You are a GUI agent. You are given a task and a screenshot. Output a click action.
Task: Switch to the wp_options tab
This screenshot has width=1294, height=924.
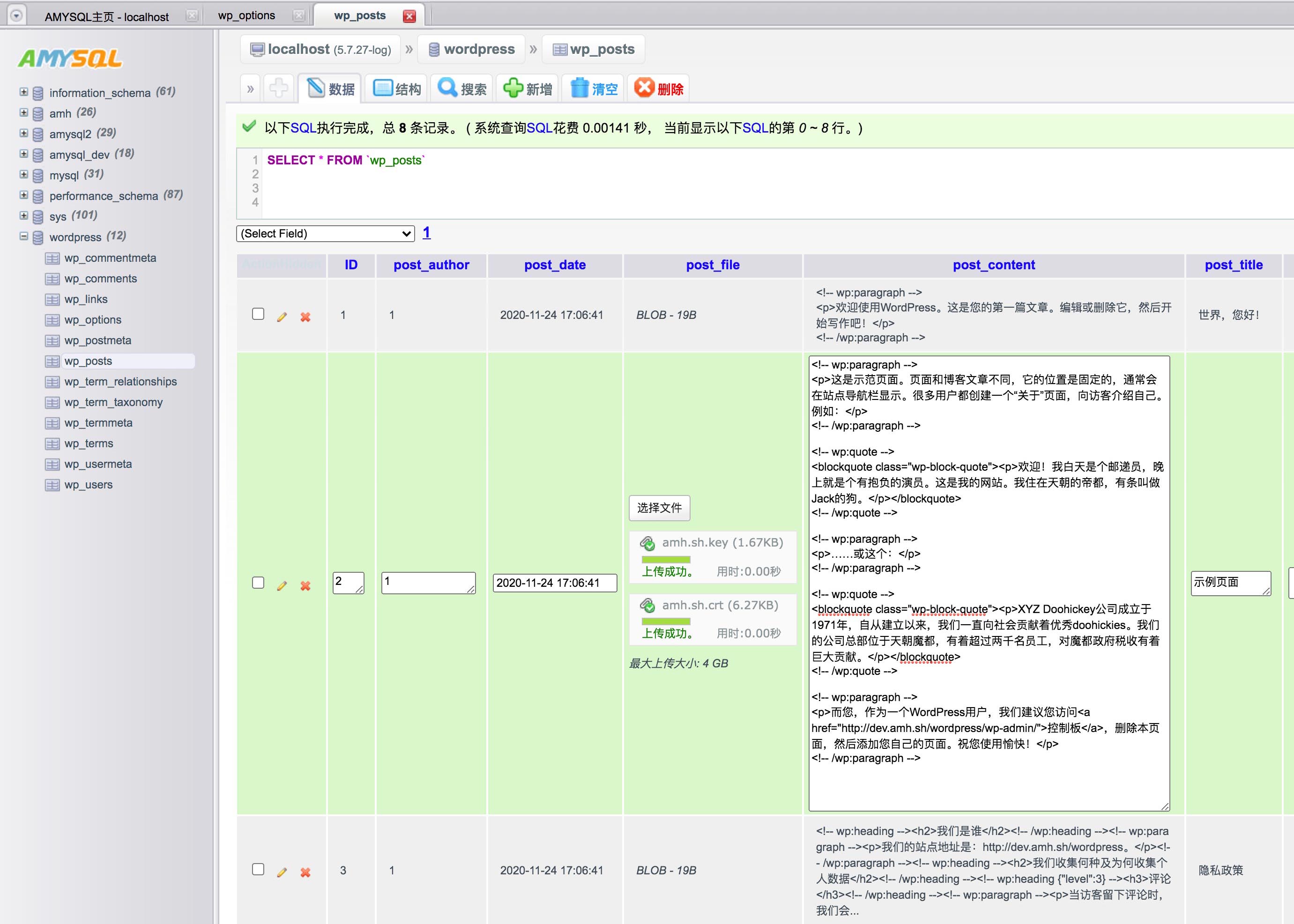[246, 16]
